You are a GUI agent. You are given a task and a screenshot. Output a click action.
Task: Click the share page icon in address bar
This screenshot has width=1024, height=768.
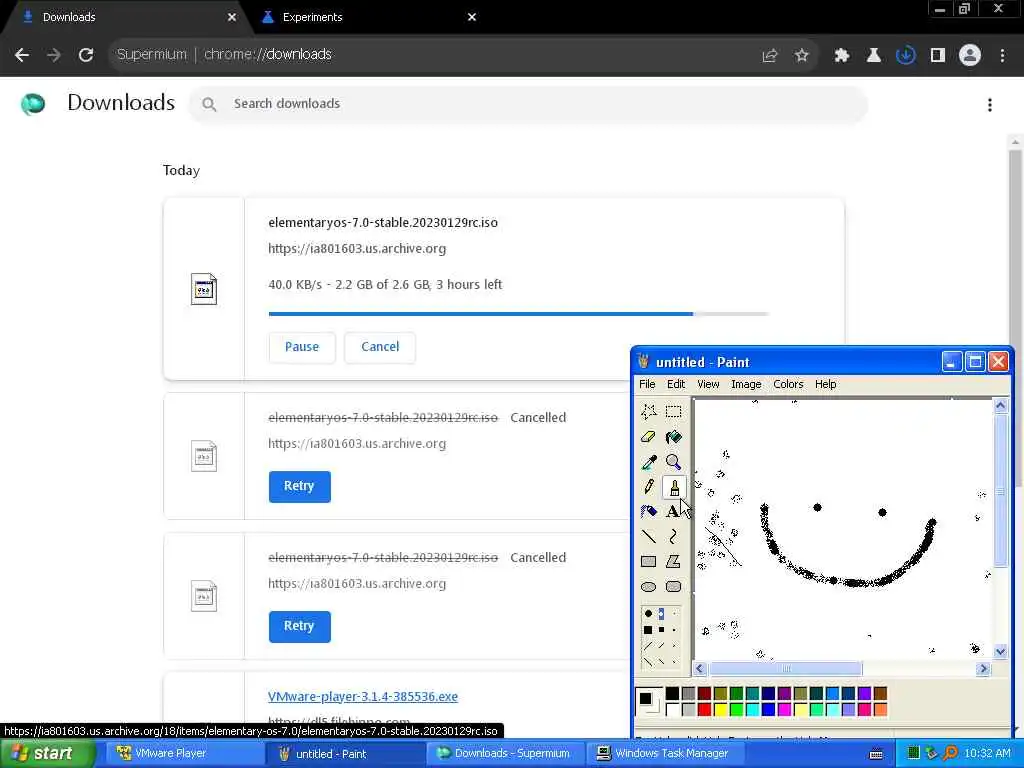click(x=770, y=56)
